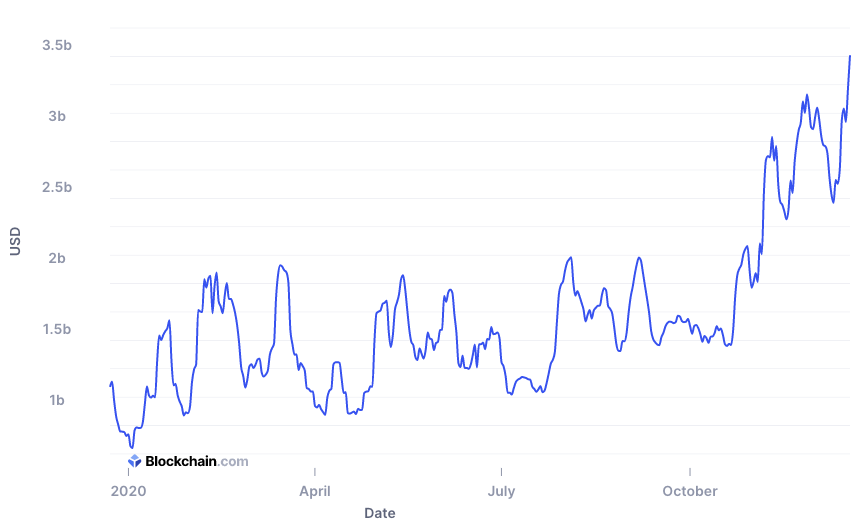
Task: Click the USD vertical axis title
Action: click(15, 241)
